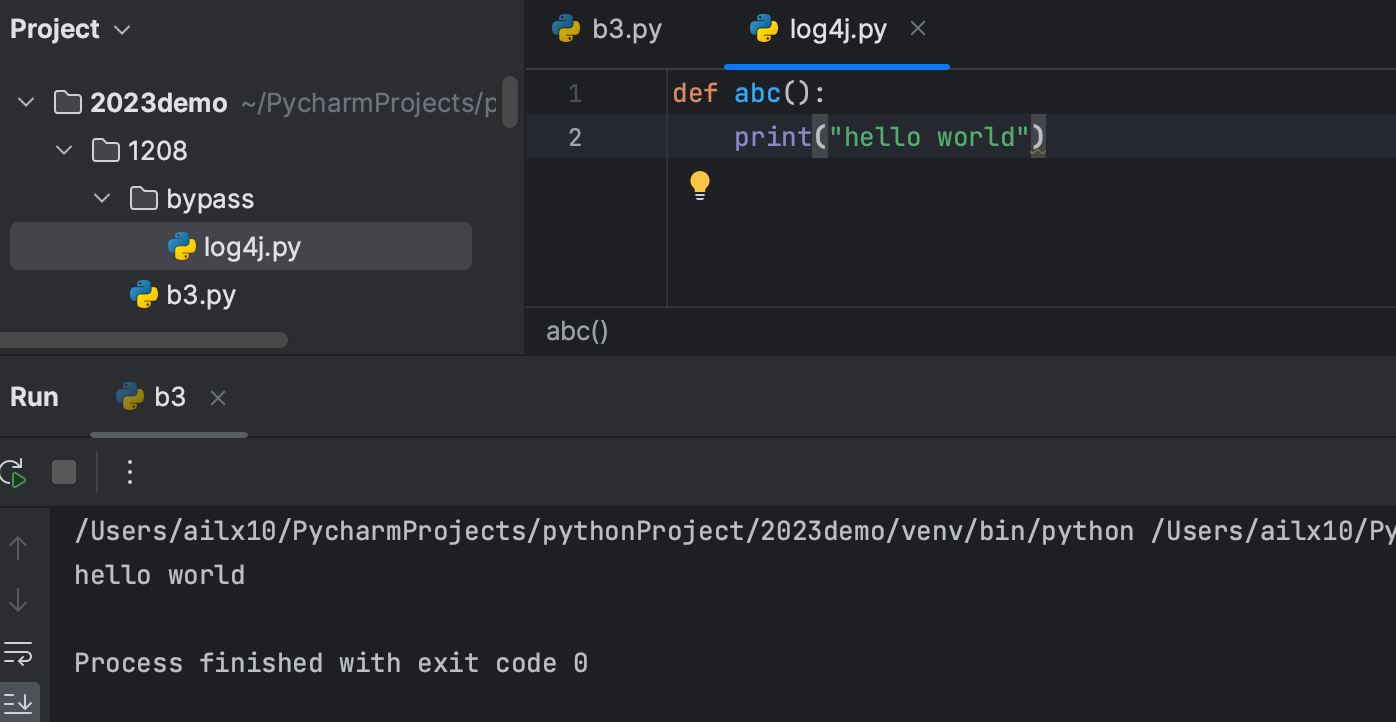Select the b3 run configuration tab

(x=151, y=397)
